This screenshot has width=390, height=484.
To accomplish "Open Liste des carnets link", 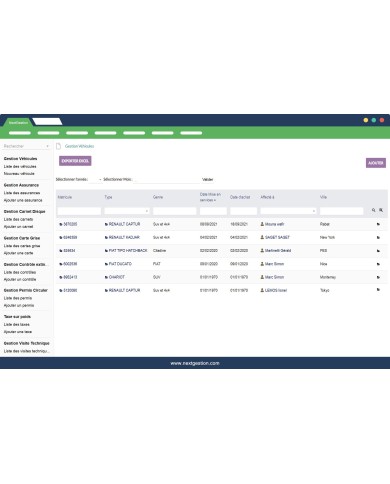I will click(18, 219).
